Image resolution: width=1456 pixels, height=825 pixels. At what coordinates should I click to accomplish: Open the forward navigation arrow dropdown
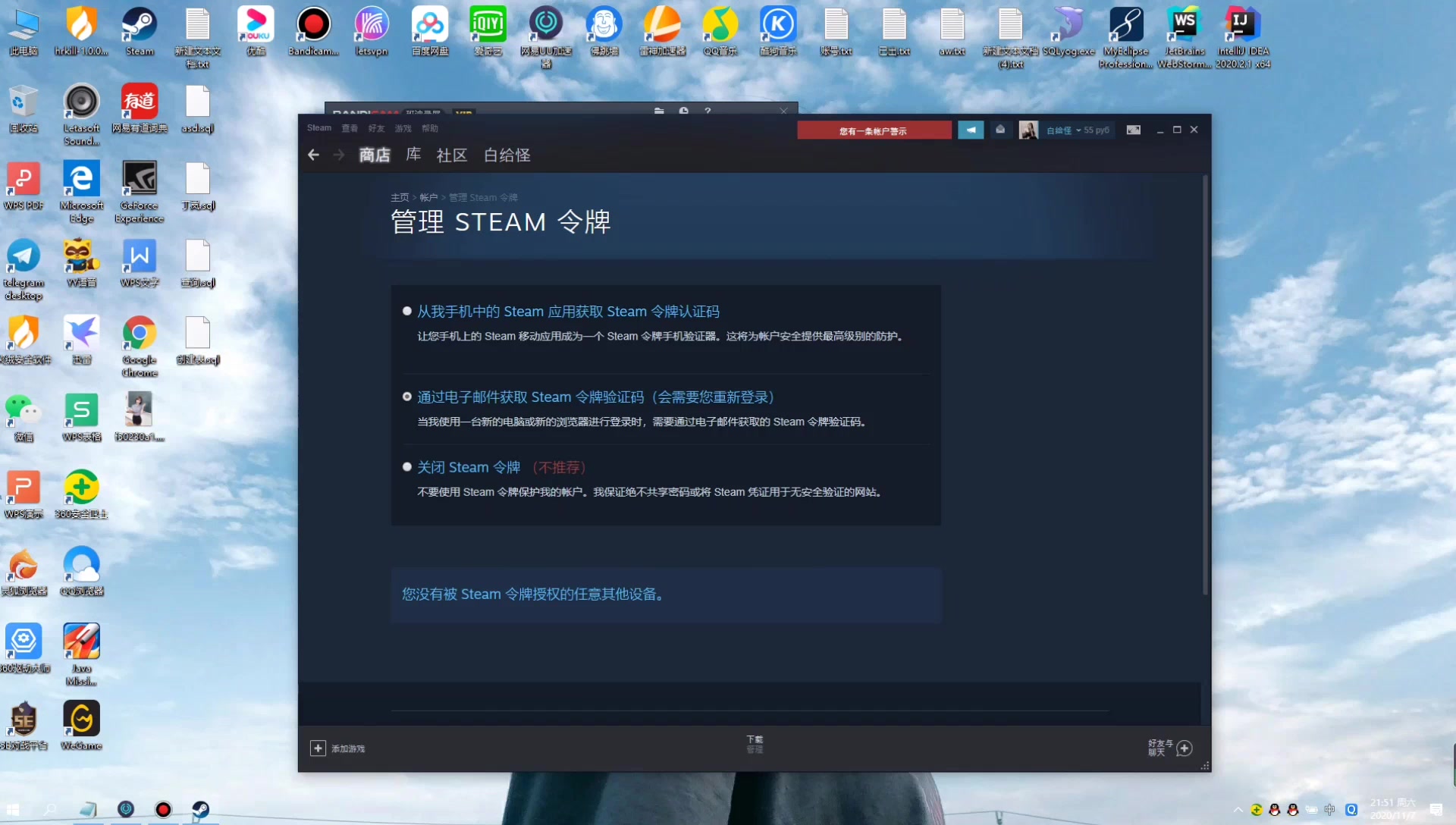pos(338,155)
